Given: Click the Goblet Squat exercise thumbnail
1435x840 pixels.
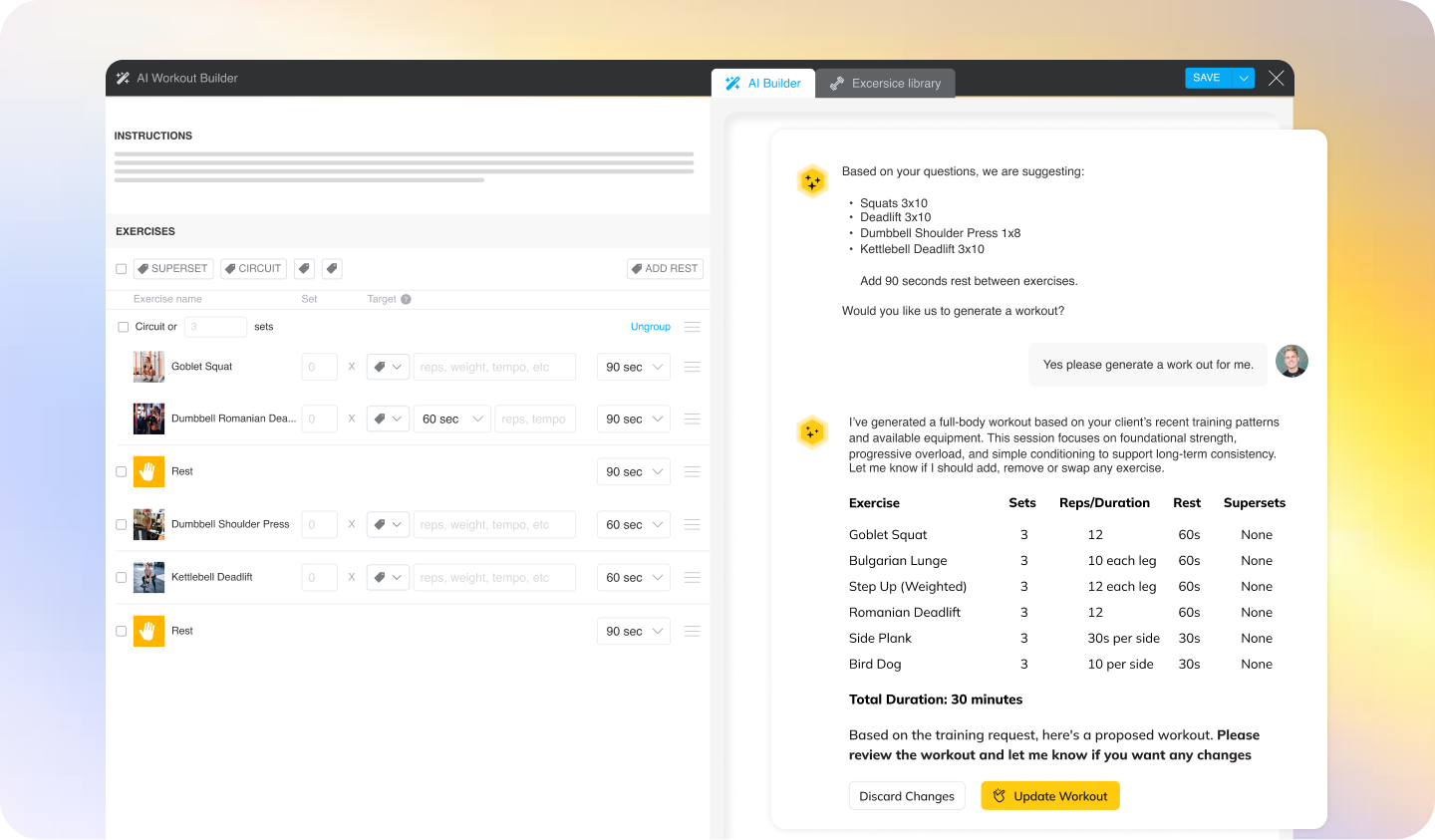Looking at the screenshot, I should (148, 367).
